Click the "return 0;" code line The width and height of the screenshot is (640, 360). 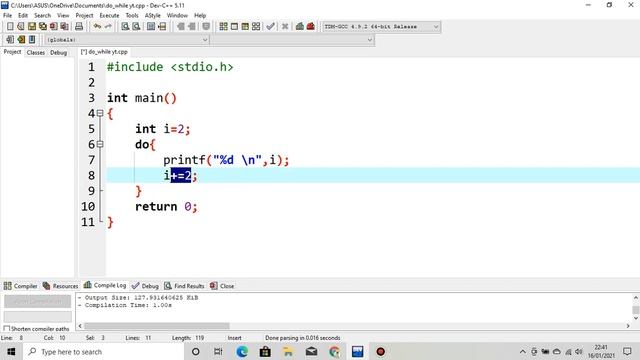tap(166, 207)
